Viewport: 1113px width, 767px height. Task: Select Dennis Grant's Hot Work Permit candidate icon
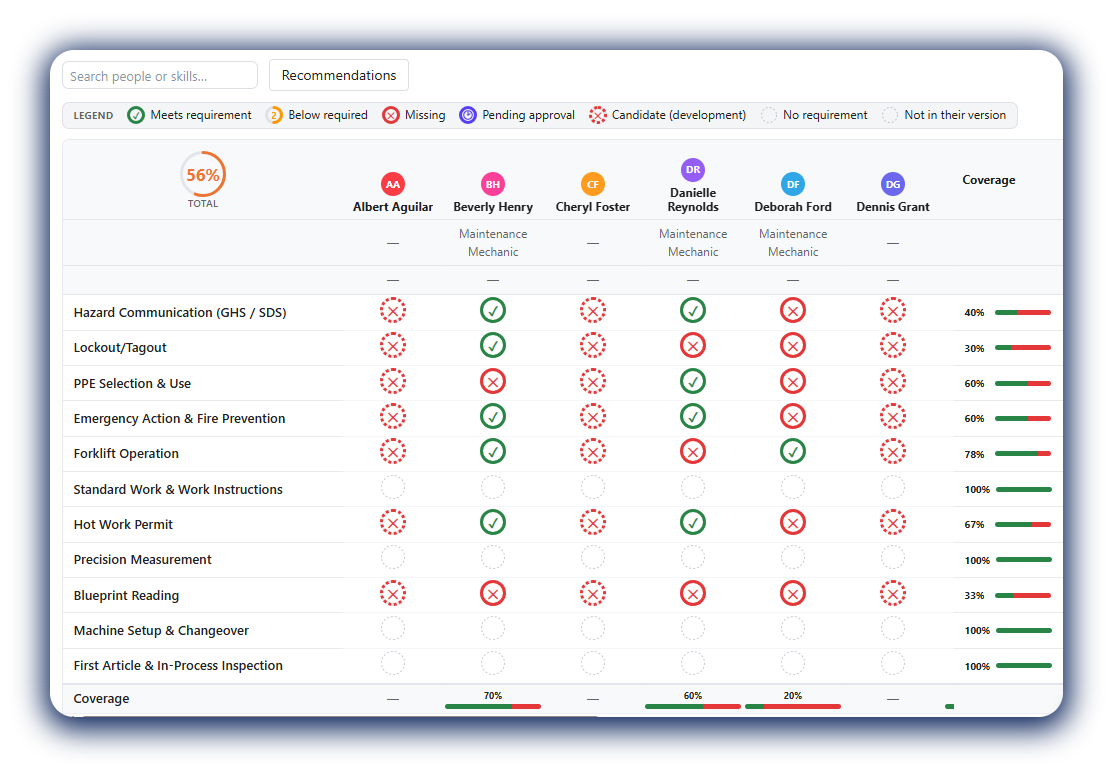click(x=893, y=522)
